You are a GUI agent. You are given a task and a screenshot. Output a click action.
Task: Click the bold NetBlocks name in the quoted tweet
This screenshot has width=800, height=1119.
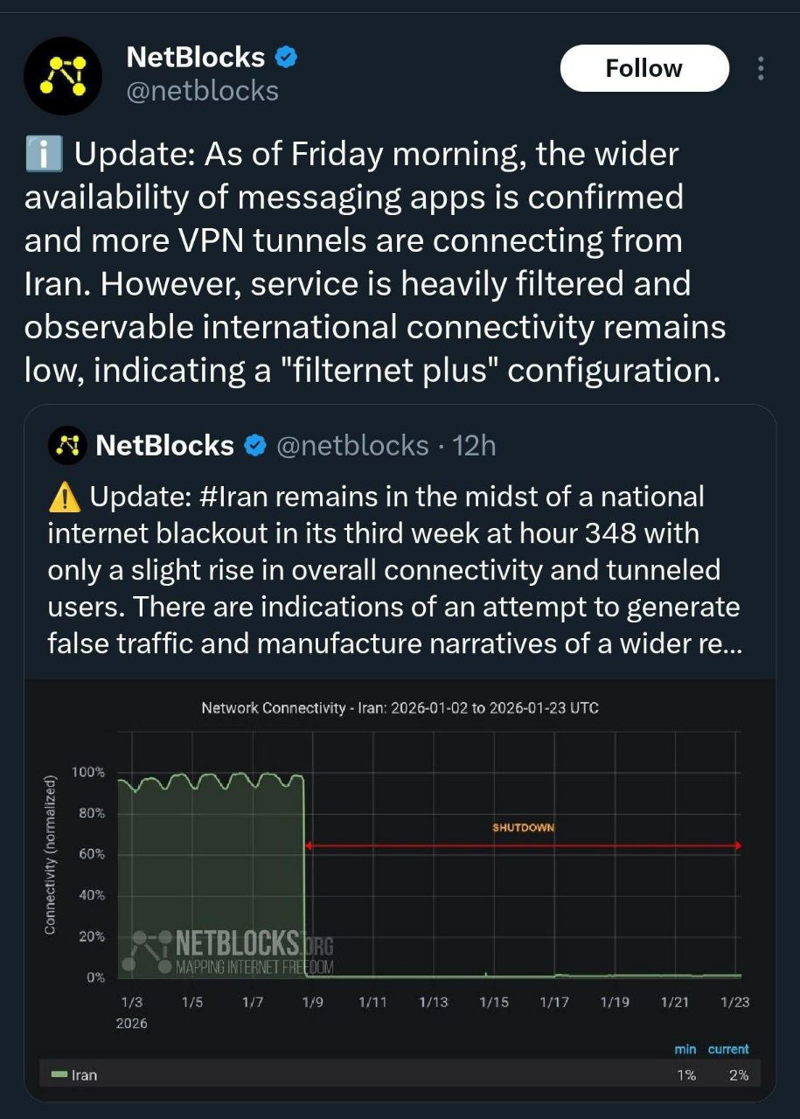coord(165,445)
